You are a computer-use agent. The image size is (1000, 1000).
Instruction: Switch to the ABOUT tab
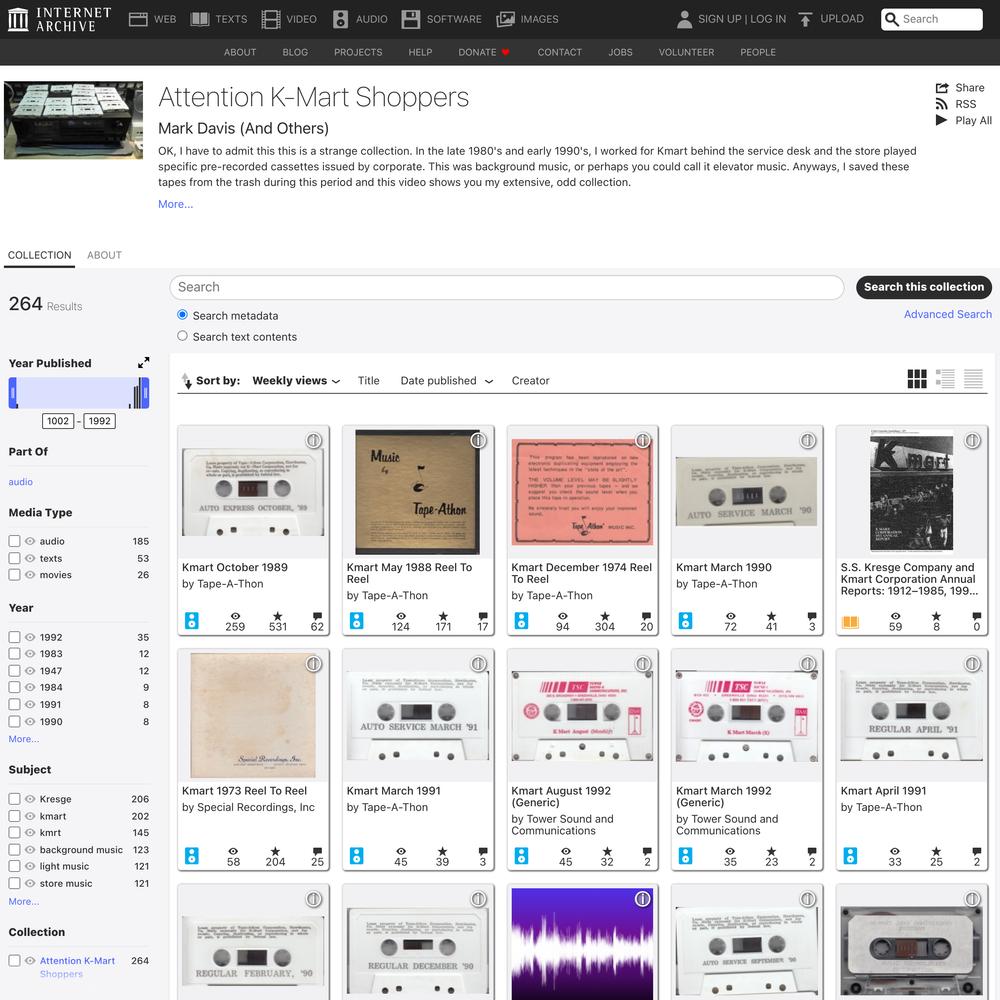[104, 255]
